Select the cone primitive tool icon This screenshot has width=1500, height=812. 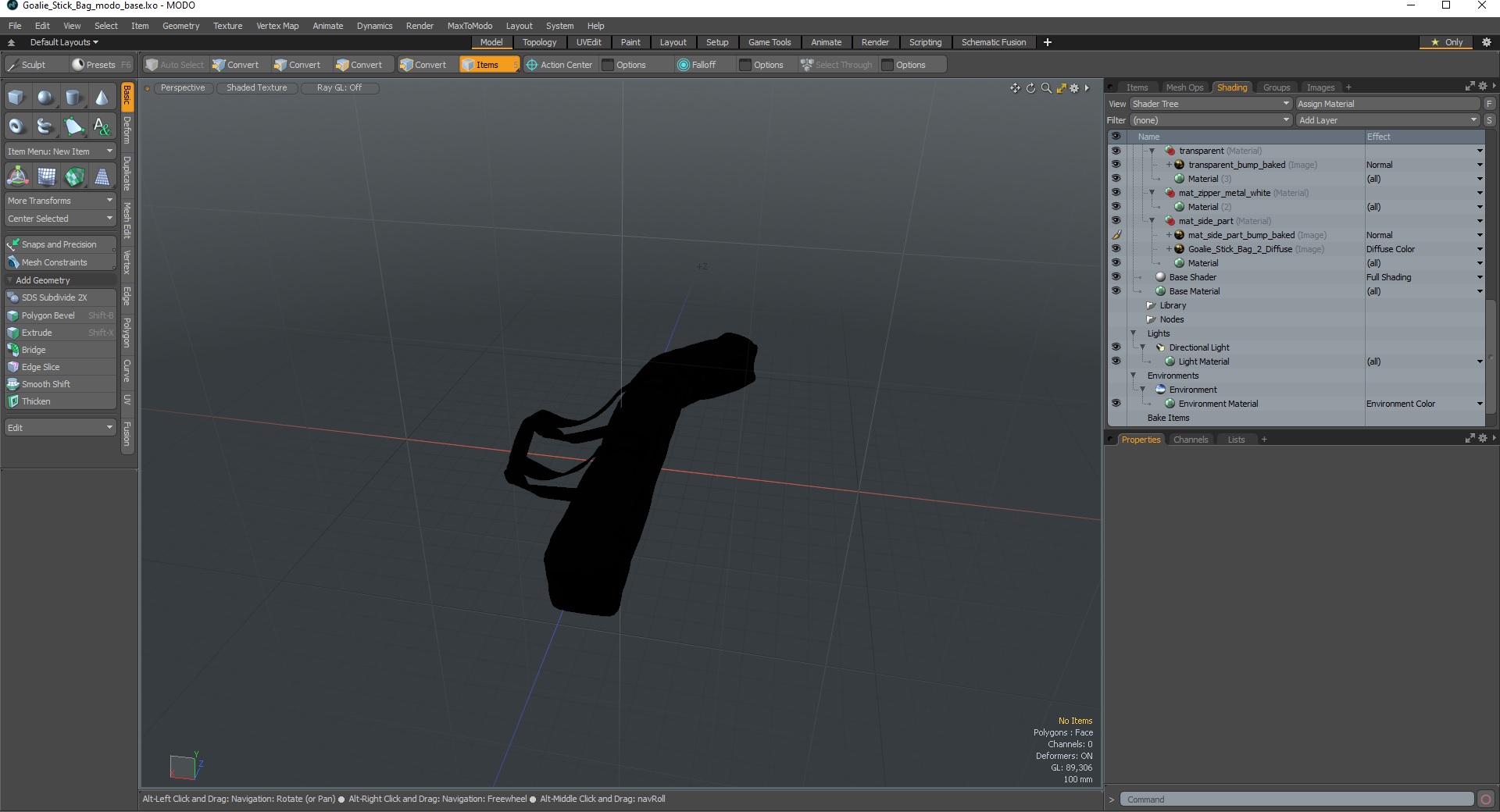(102, 98)
